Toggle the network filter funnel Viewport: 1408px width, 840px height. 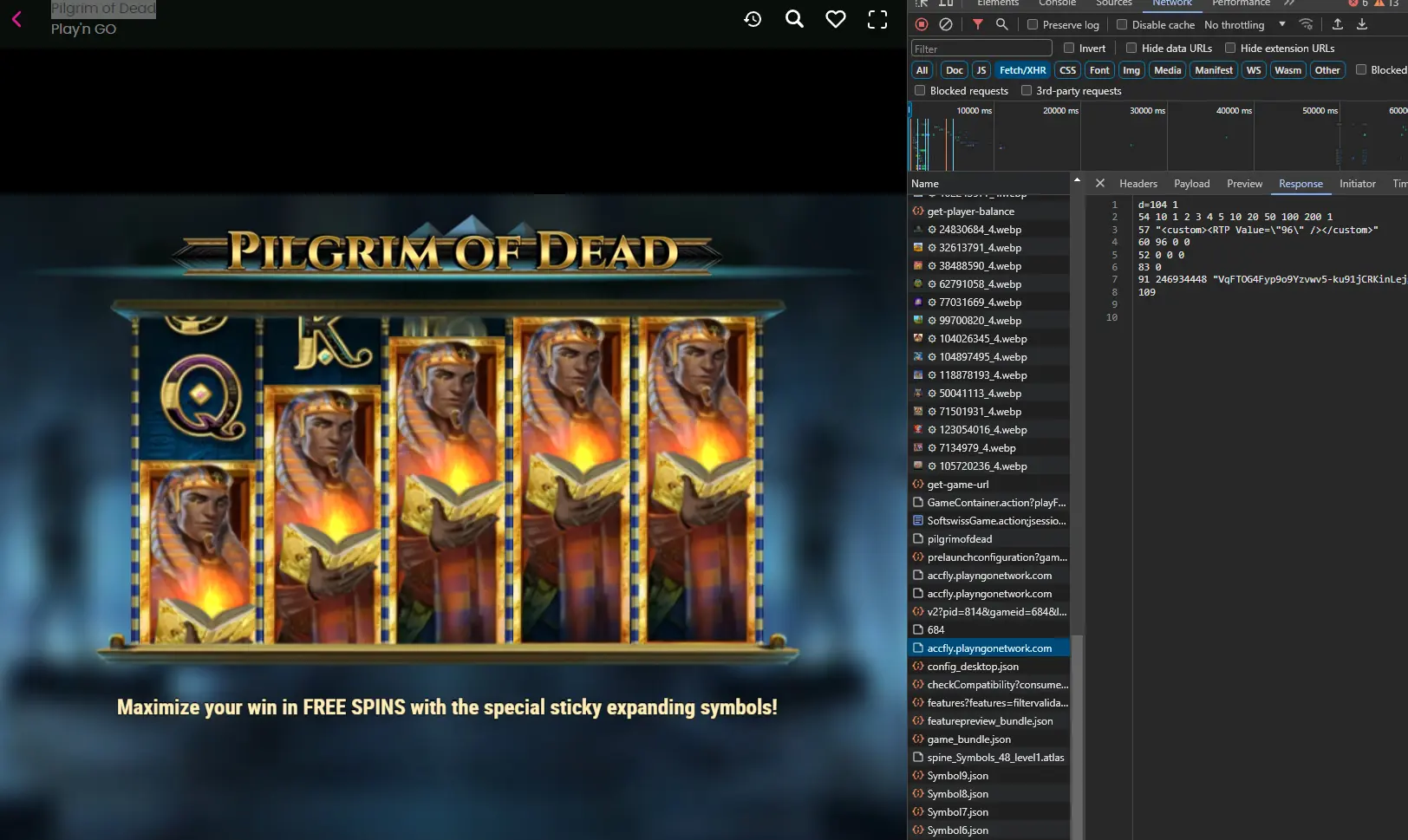[978, 25]
